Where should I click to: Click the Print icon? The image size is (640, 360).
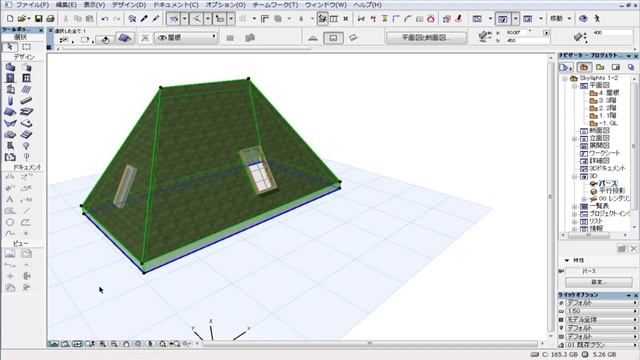50,19
